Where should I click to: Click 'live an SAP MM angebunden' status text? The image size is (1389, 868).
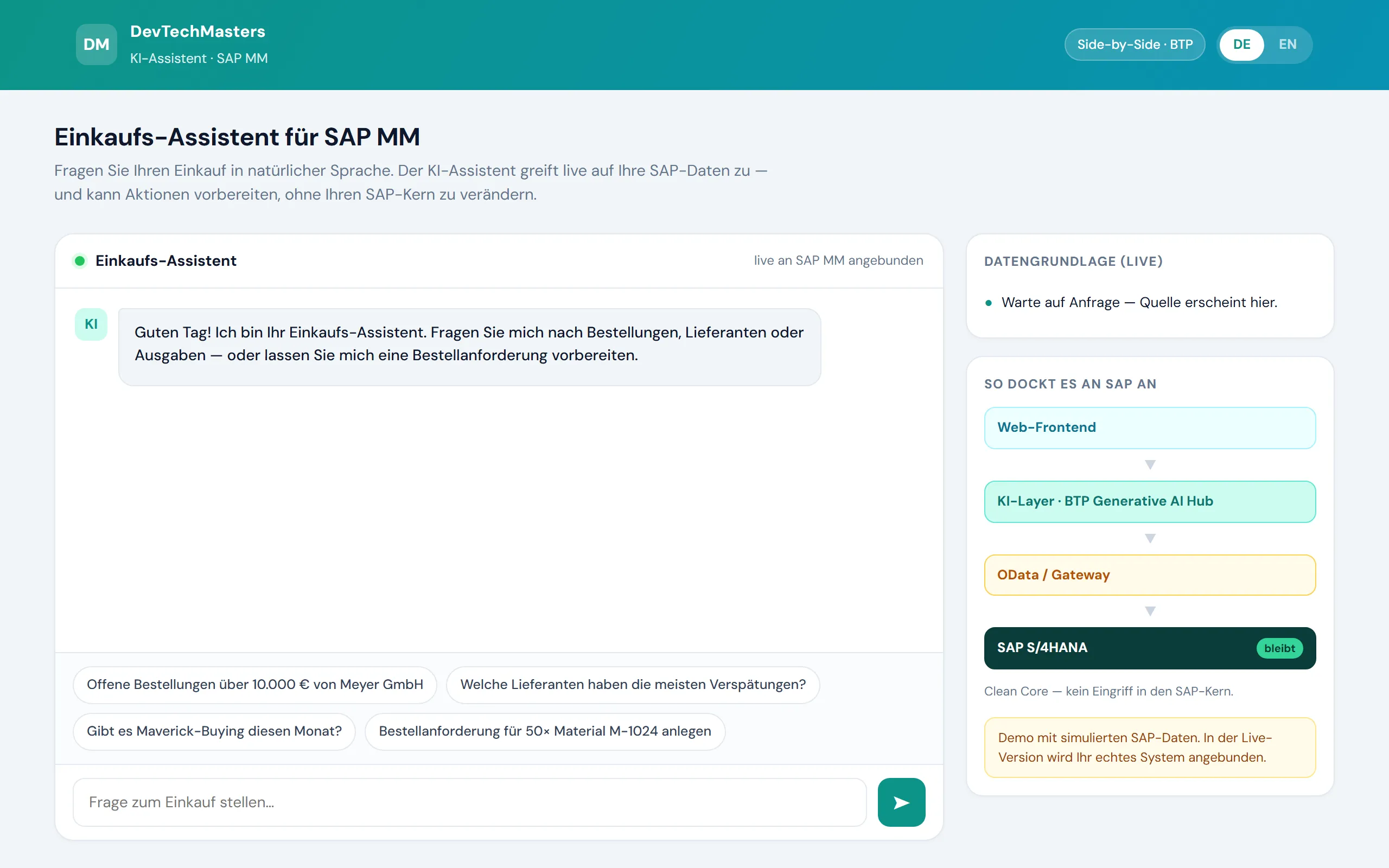[x=838, y=260]
